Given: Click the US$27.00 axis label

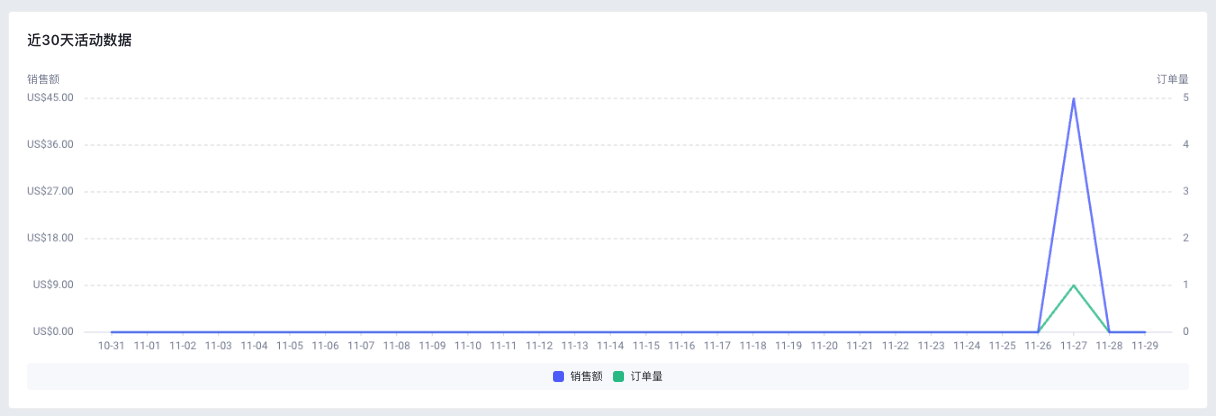Looking at the screenshot, I should click(50, 191).
